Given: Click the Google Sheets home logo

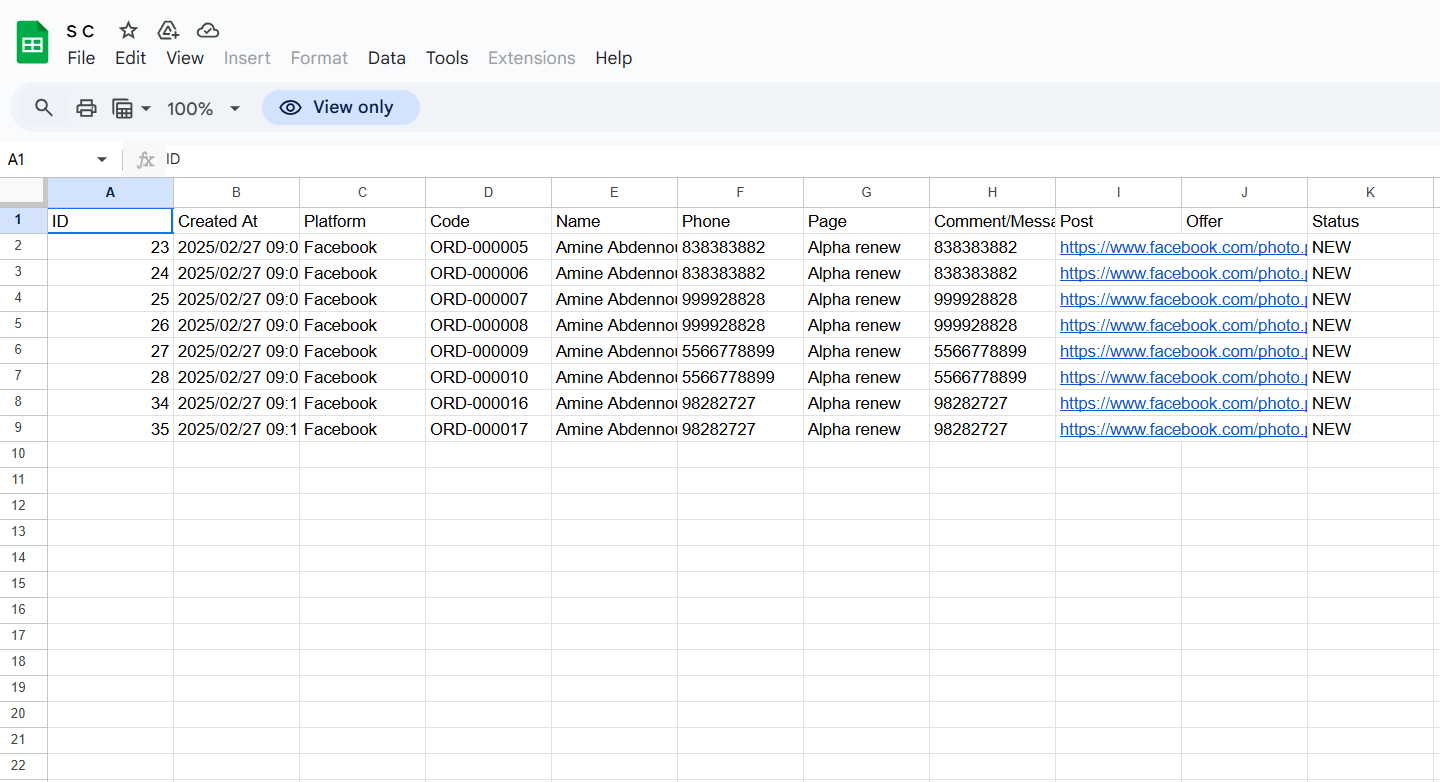Looking at the screenshot, I should pyautogui.click(x=32, y=43).
